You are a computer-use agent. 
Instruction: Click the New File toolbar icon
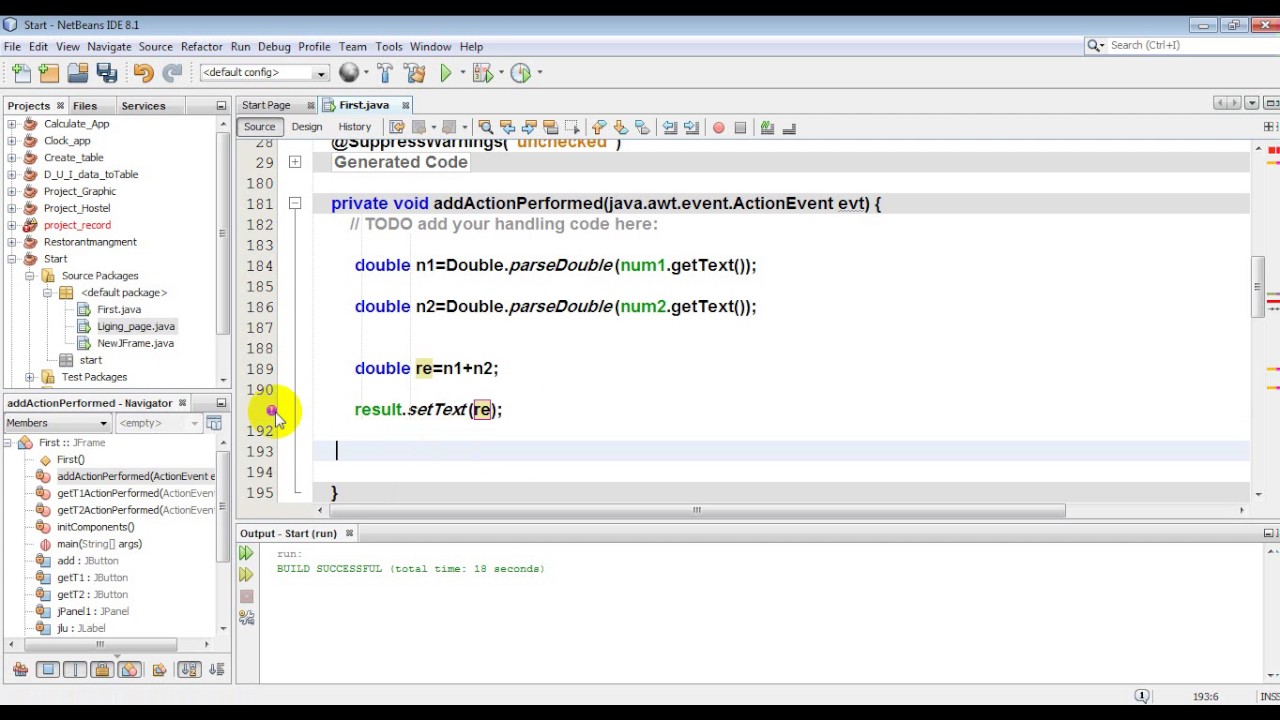click(21, 73)
